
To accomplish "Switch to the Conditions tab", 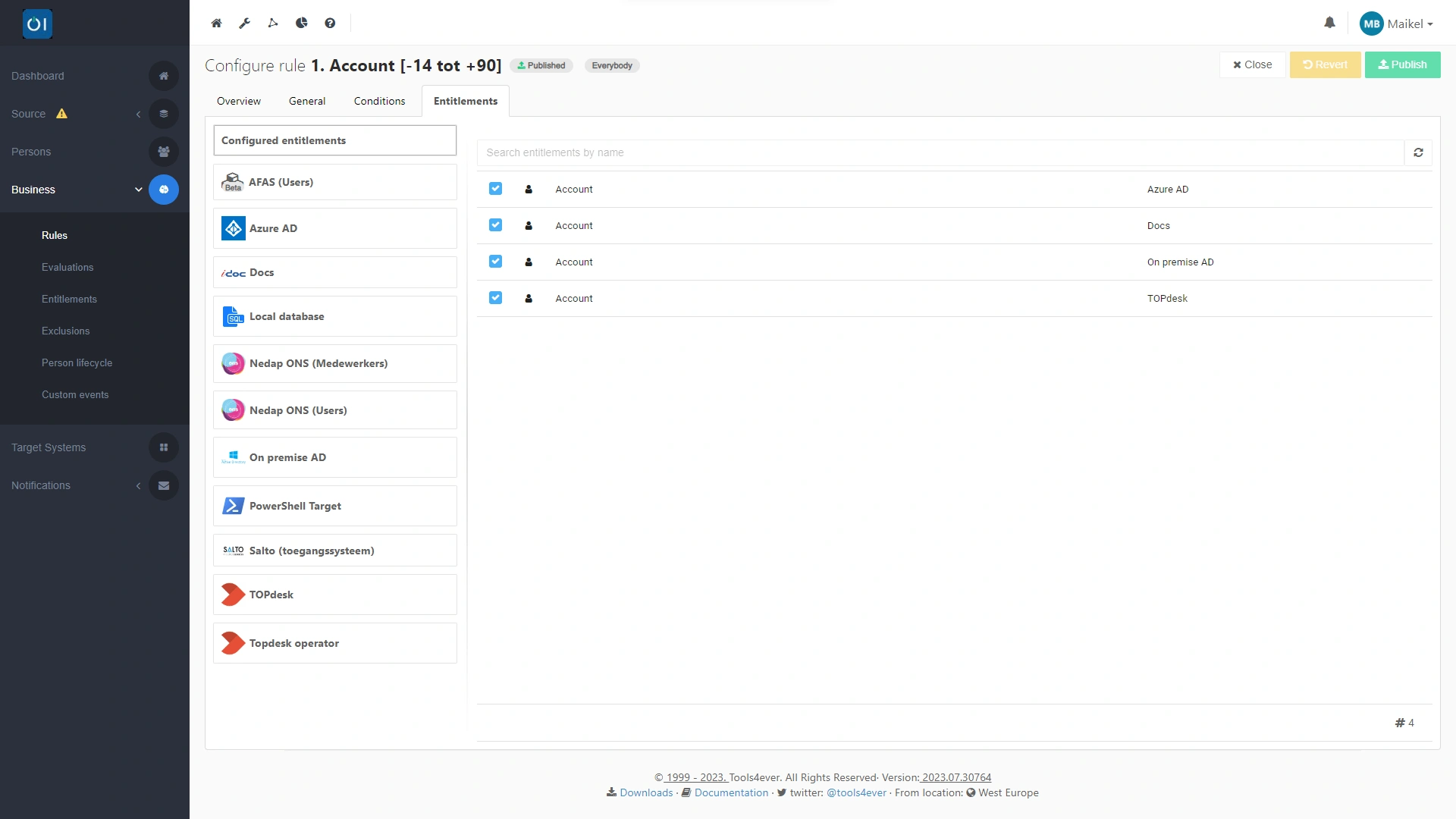I will pos(379,101).
